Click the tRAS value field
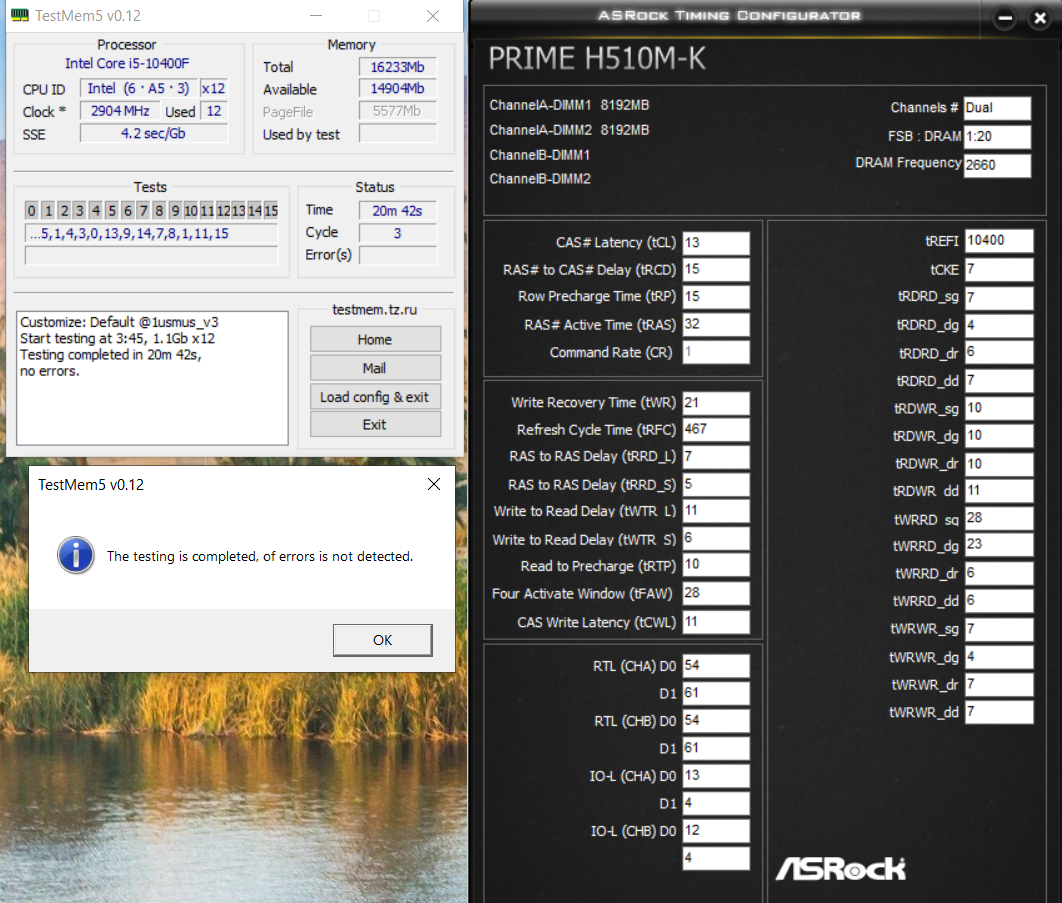 tap(716, 324)
